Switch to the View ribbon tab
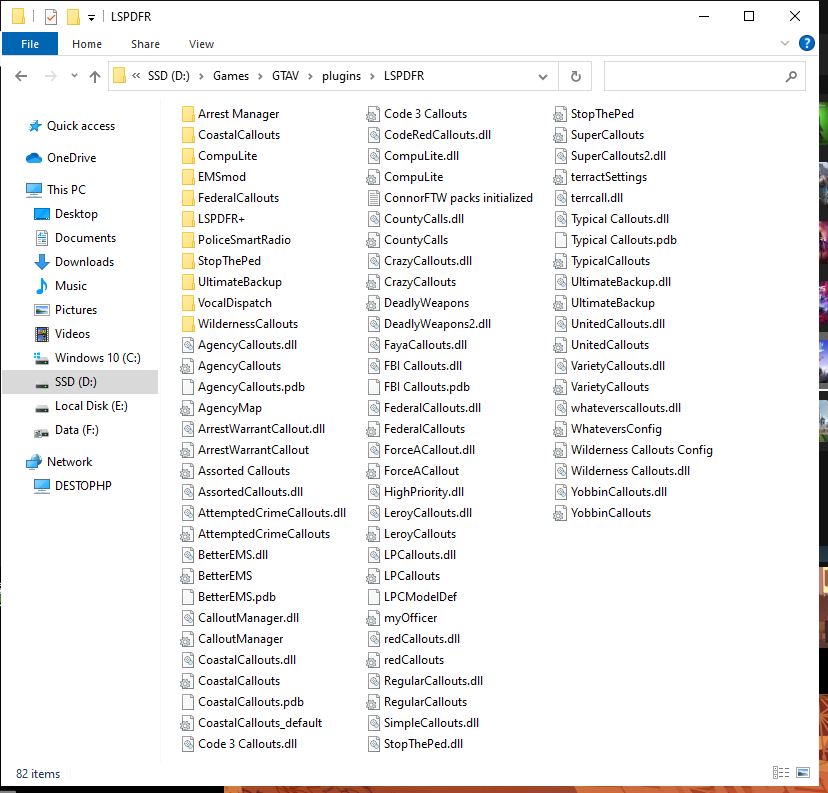Screen dimensions: 828x793 tap(201, 44)
